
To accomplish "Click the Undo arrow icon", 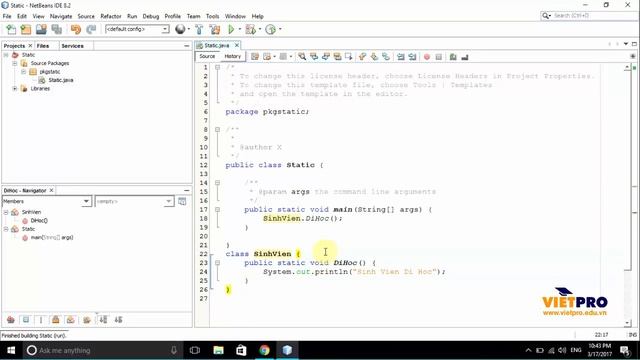I will pos(76,29).
